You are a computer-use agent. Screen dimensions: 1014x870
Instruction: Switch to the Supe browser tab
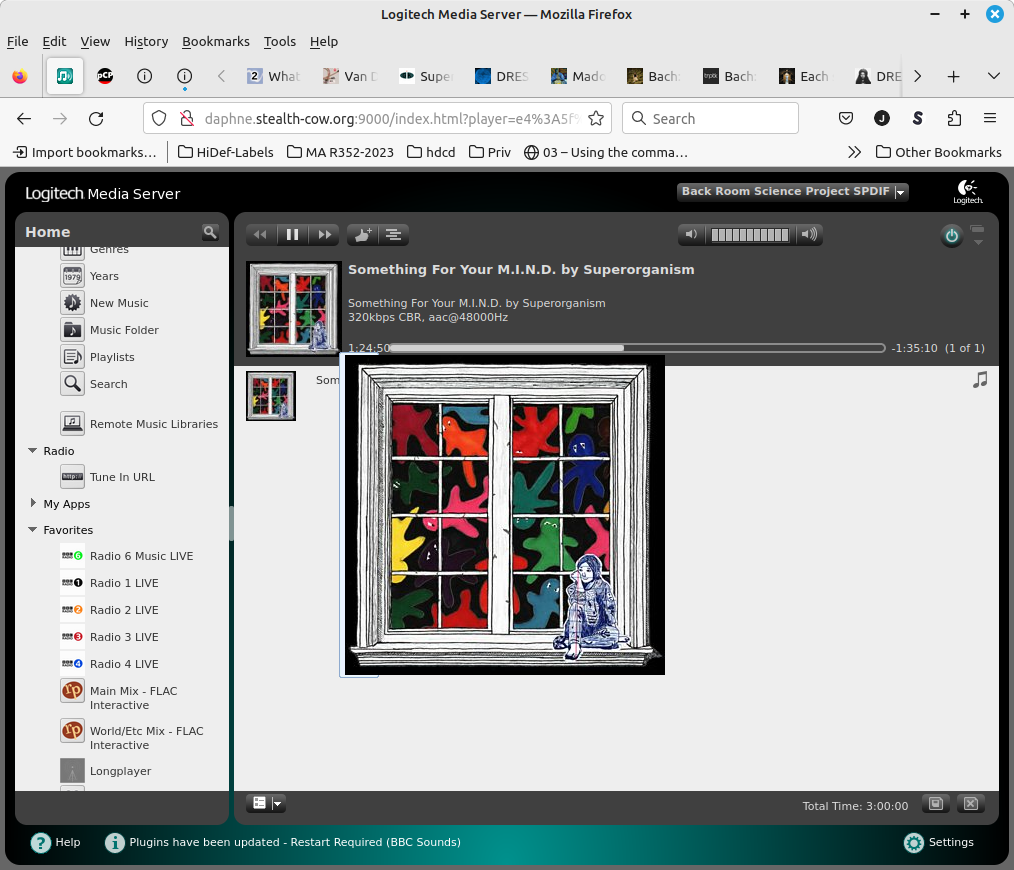pyautogui.click(x=427, y=76)
